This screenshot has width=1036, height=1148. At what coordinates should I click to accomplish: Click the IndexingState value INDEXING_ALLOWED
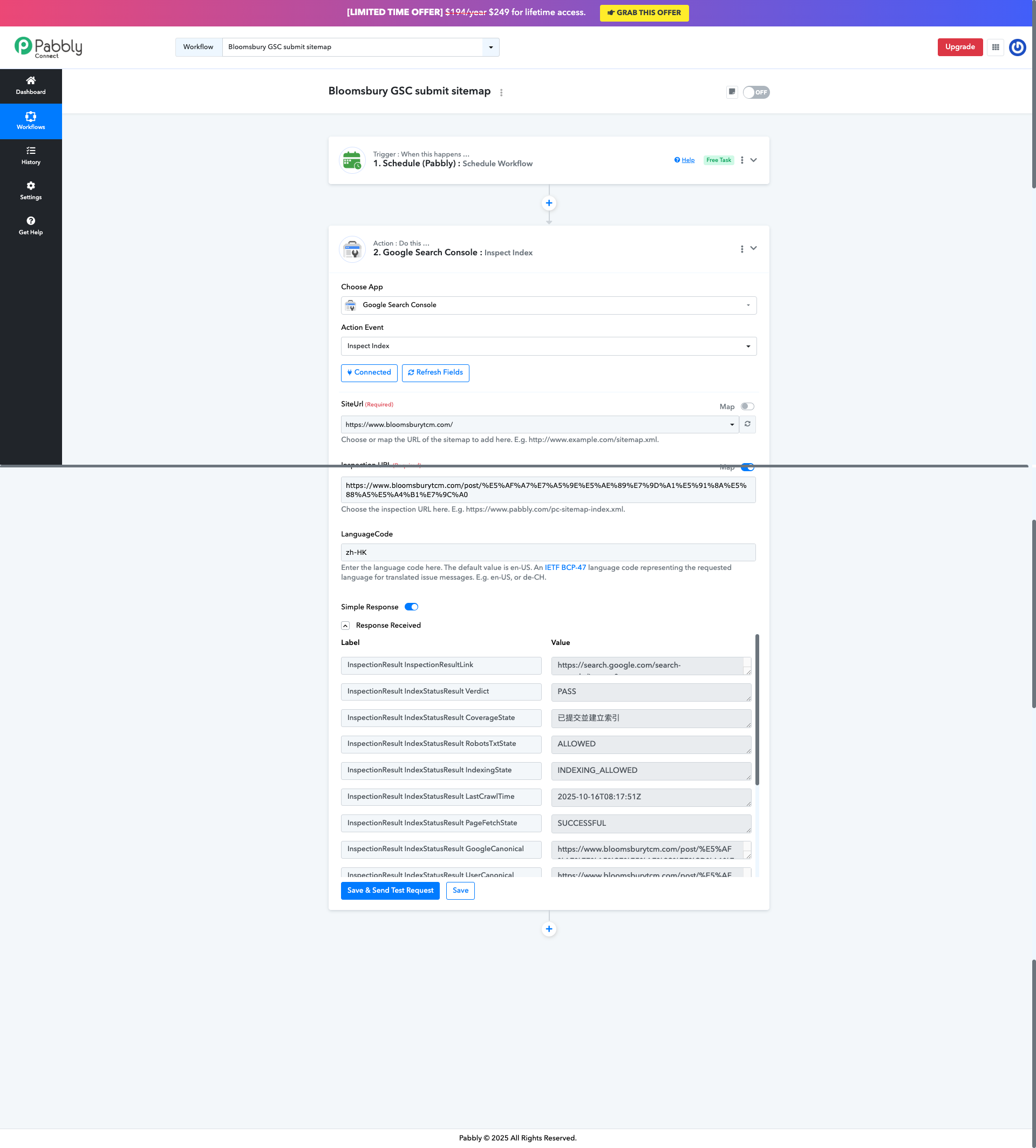coord(651,771)
